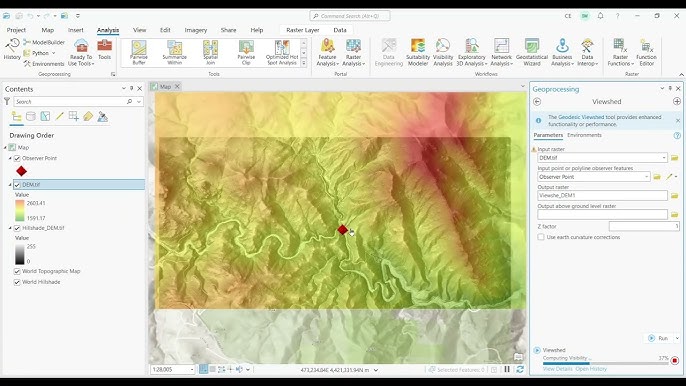Browse for input raster folder icon
Viewport: 686px width, 386px height.
pyautogui.click(x=674, y=158)
